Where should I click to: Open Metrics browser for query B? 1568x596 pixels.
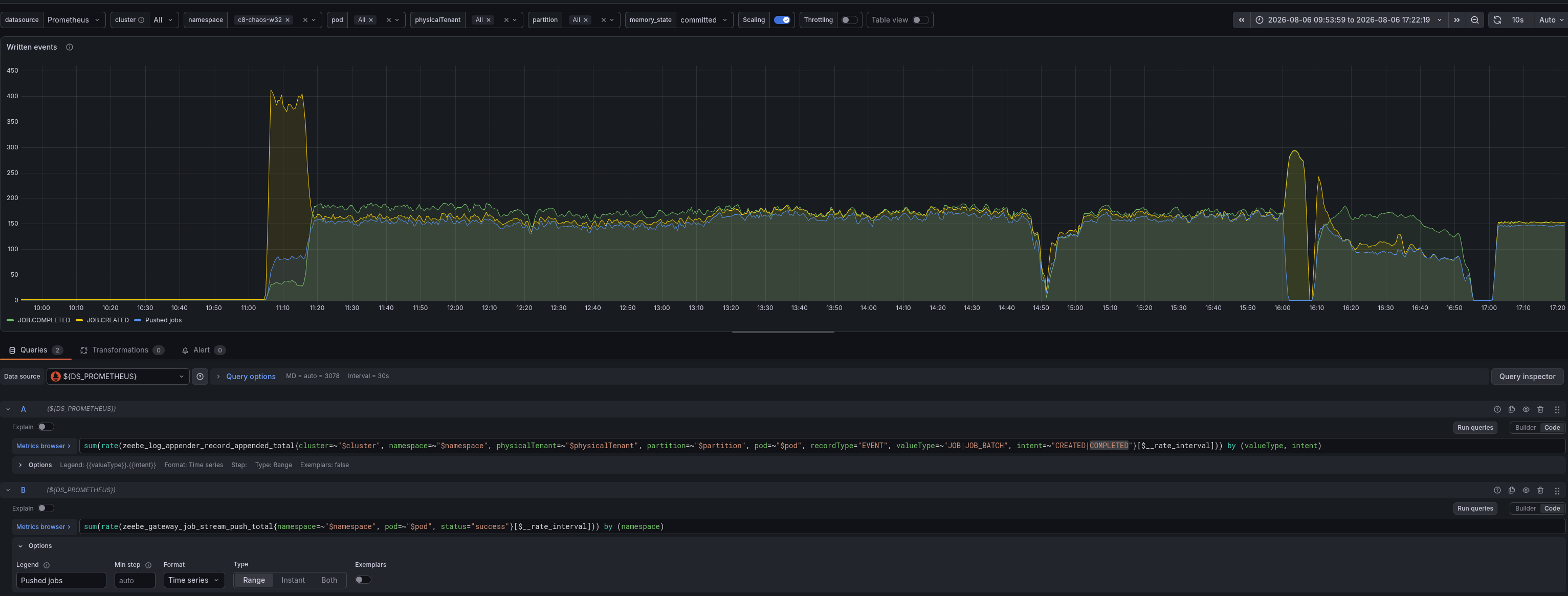(45, 526)
